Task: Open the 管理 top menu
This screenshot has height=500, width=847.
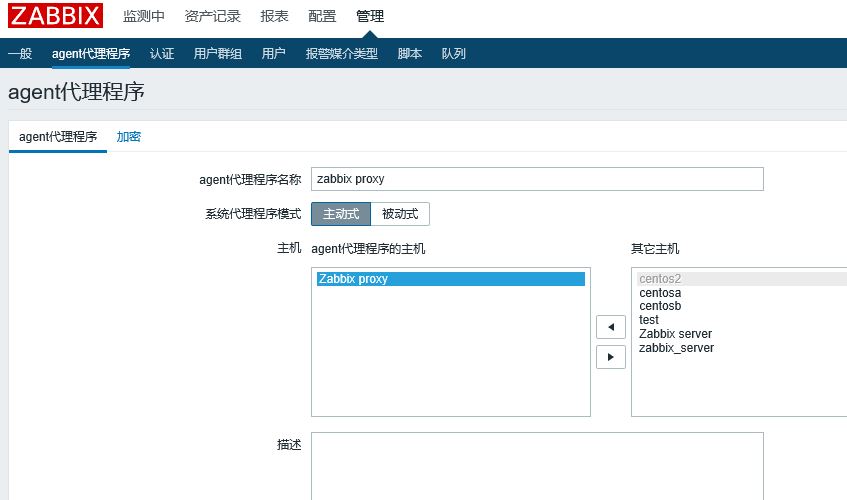Action: pos(370,16)
